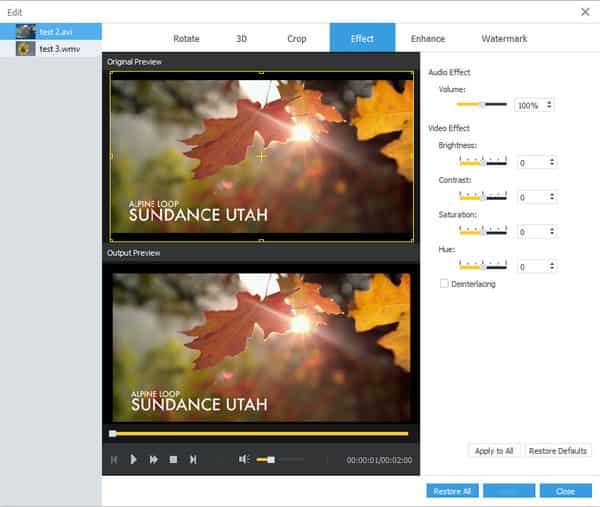Click the 00:00:01/00:02:00 time display

(379, 460)
